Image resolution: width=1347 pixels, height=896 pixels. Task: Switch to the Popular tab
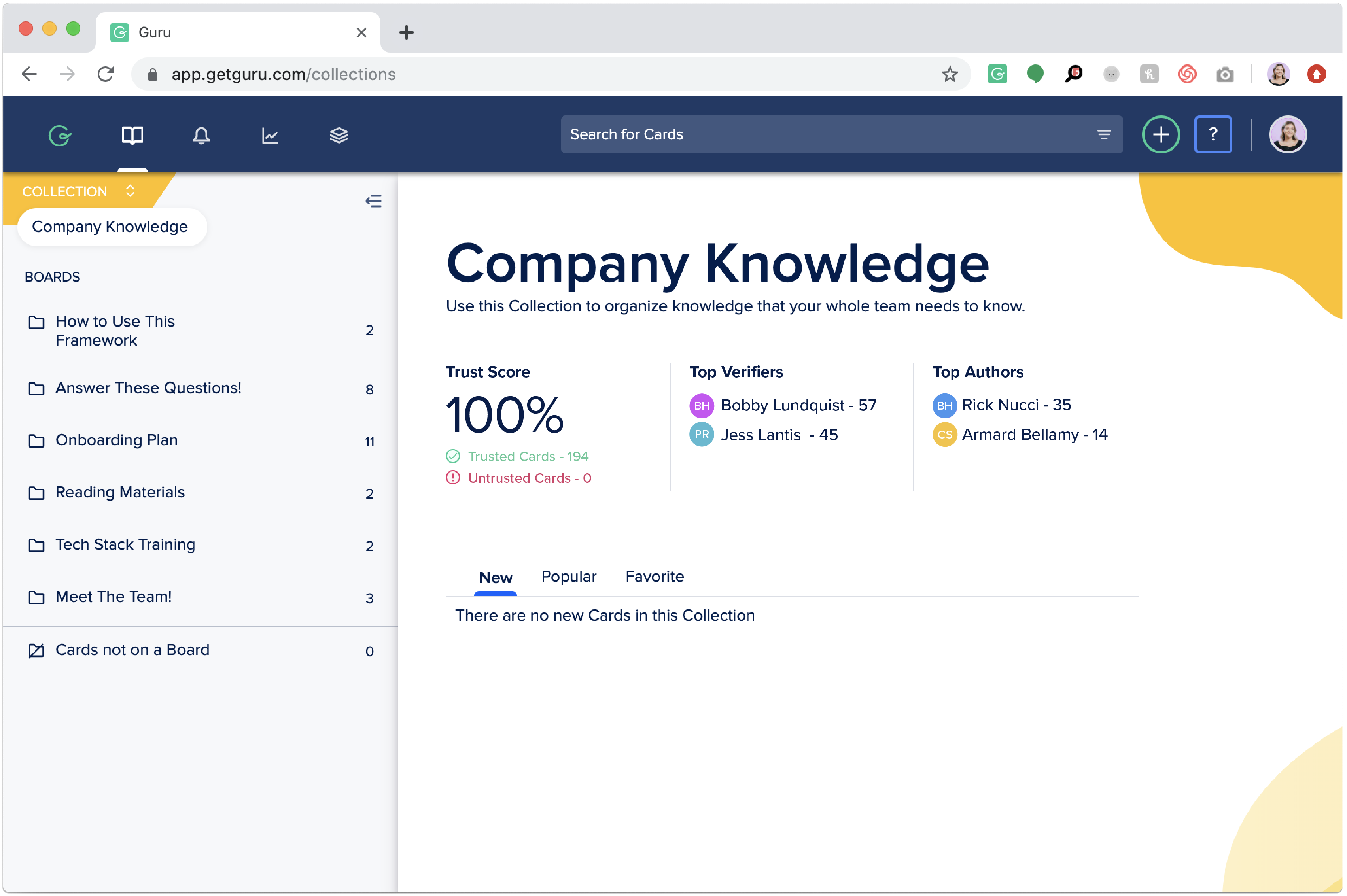(569, 577)
